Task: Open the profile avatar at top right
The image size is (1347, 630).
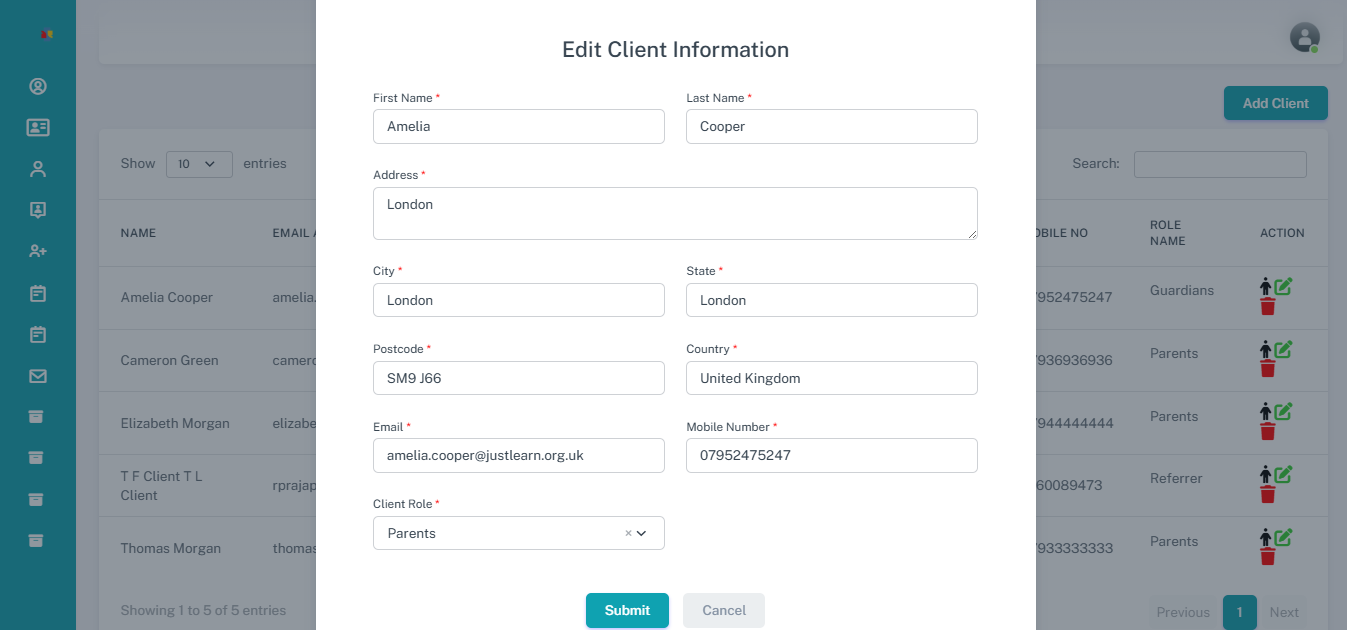Action: 1304,37
